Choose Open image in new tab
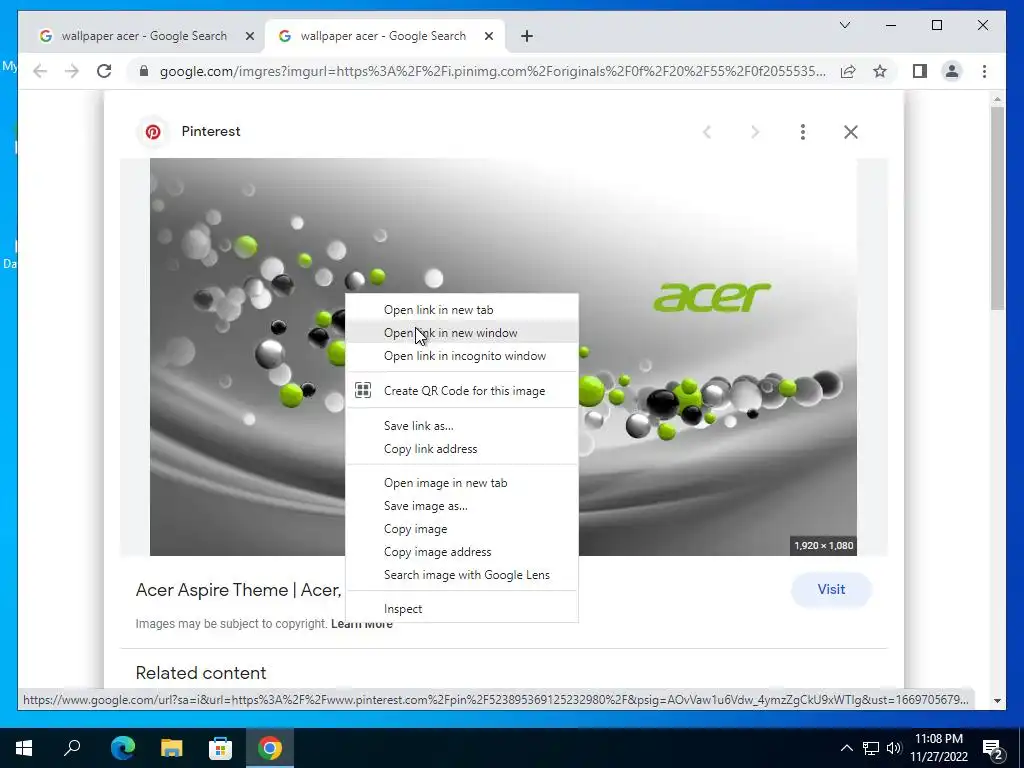Image resolution: width=1024 pixels, height=768 pixels. [462, 483]
